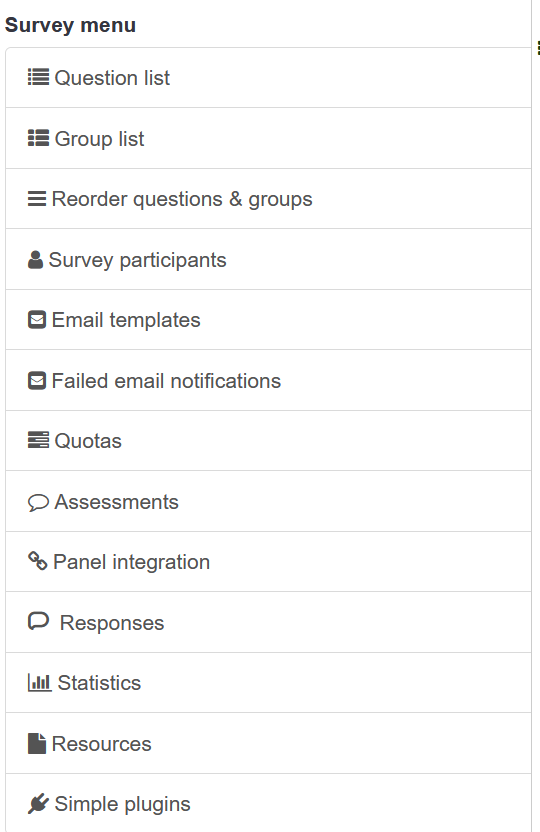Click the Survey participants person icon
Image resolution: width=540 pixels, height=832 pixels.
click(x=35, y=260)
